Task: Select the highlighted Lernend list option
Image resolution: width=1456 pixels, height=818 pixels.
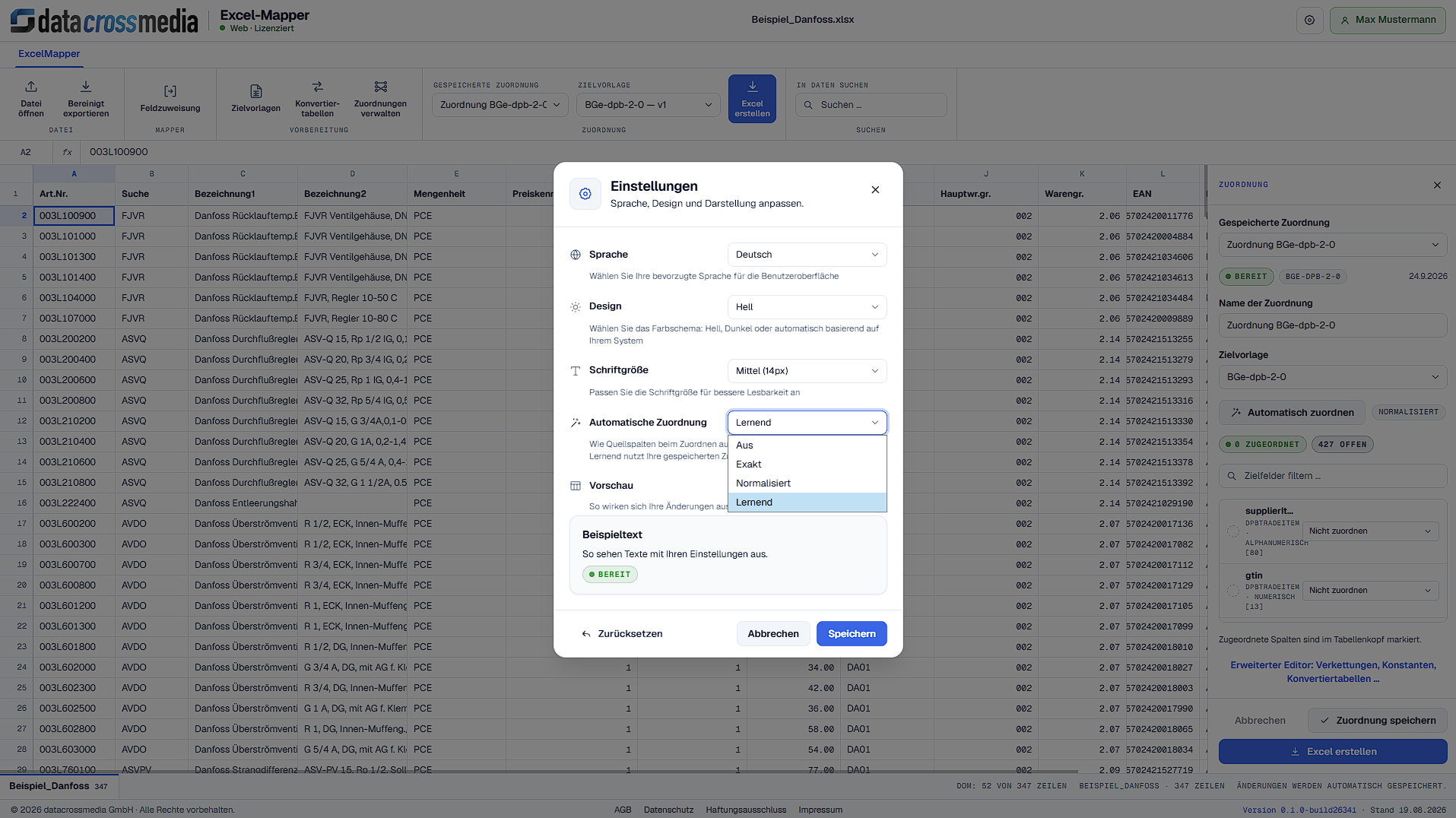Action: (807, 503)
